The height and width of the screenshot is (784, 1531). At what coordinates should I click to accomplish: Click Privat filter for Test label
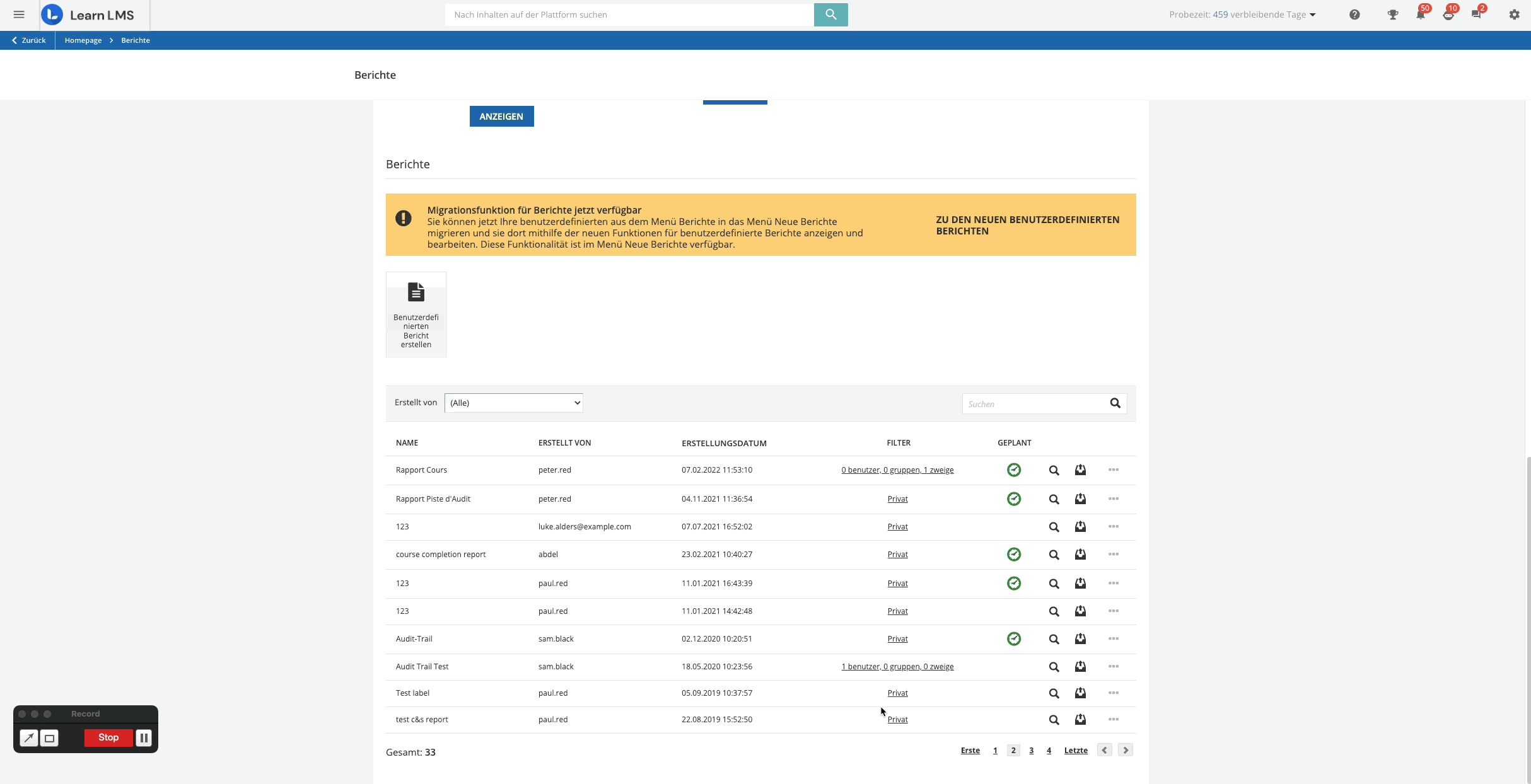pos(897,693)
